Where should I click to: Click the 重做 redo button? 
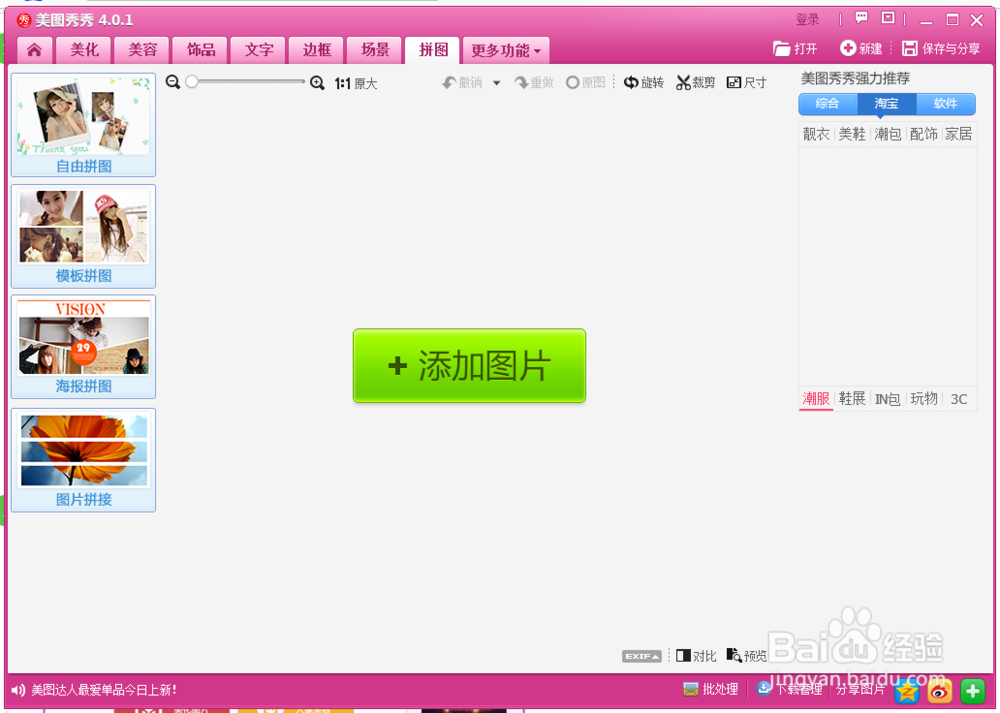tap(534, 82)
